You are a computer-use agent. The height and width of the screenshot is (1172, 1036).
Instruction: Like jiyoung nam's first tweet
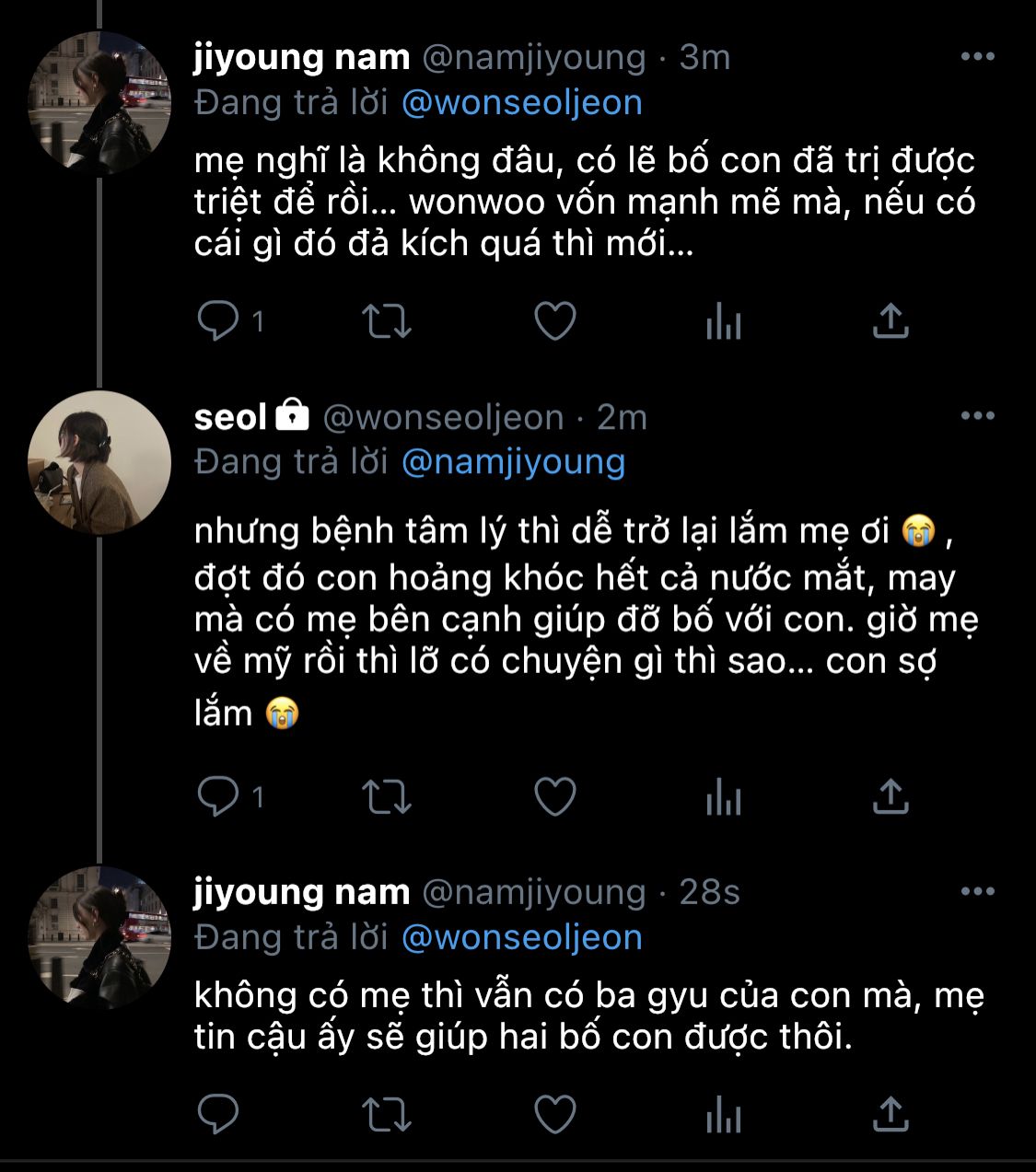pos(555,321)
